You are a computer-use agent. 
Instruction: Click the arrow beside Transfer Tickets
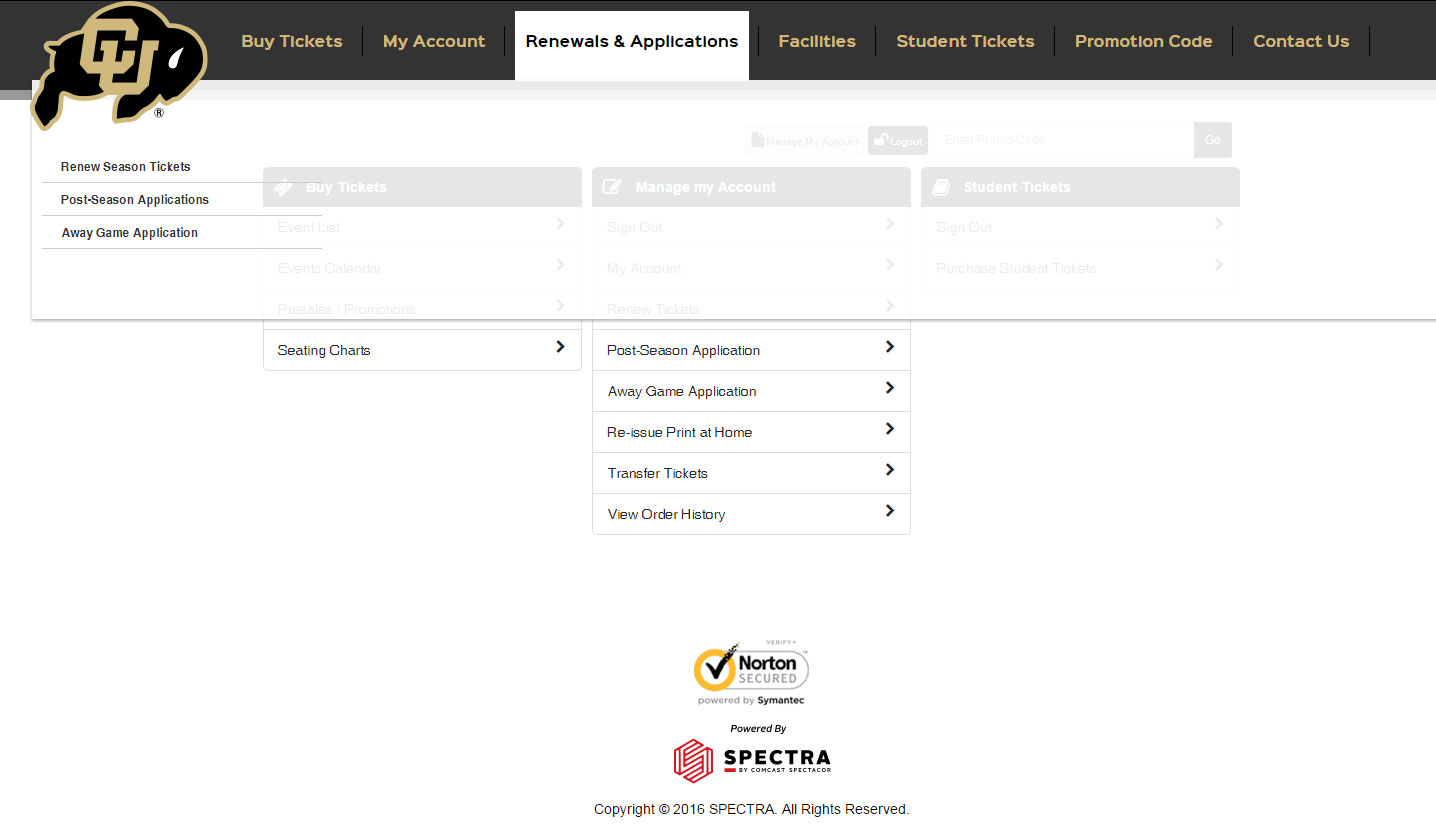(x=889, y=470)
